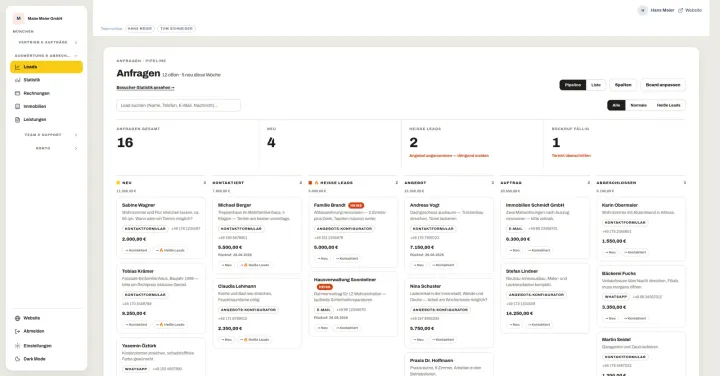Image resolution: width=720 pixels, height=376 pixels.
Task: Open the Martin Seidel lead card
Action: pyautogui.click(x=641, y=354)
